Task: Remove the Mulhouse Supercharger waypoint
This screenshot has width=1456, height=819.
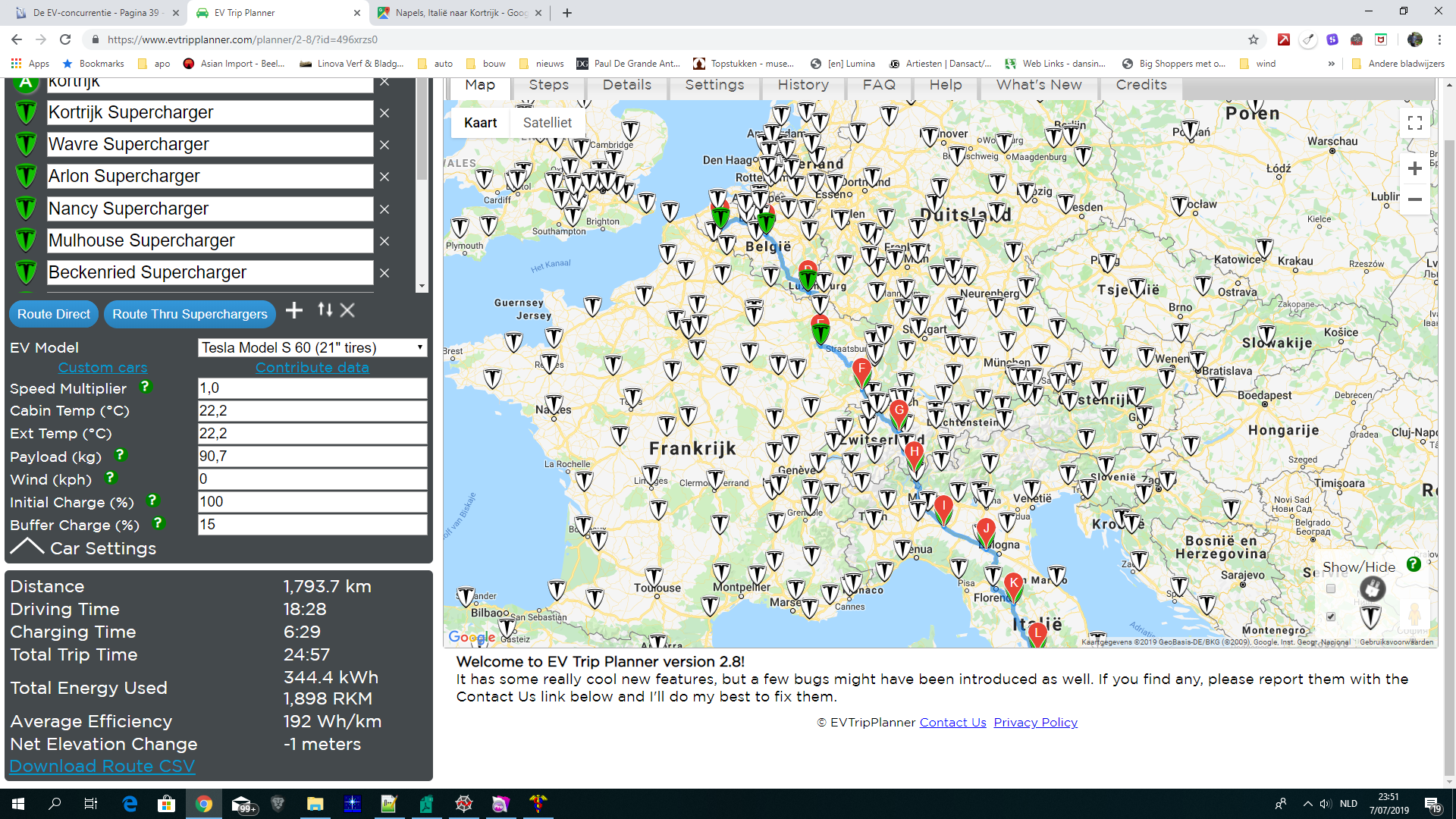Action: pos(384,241)
